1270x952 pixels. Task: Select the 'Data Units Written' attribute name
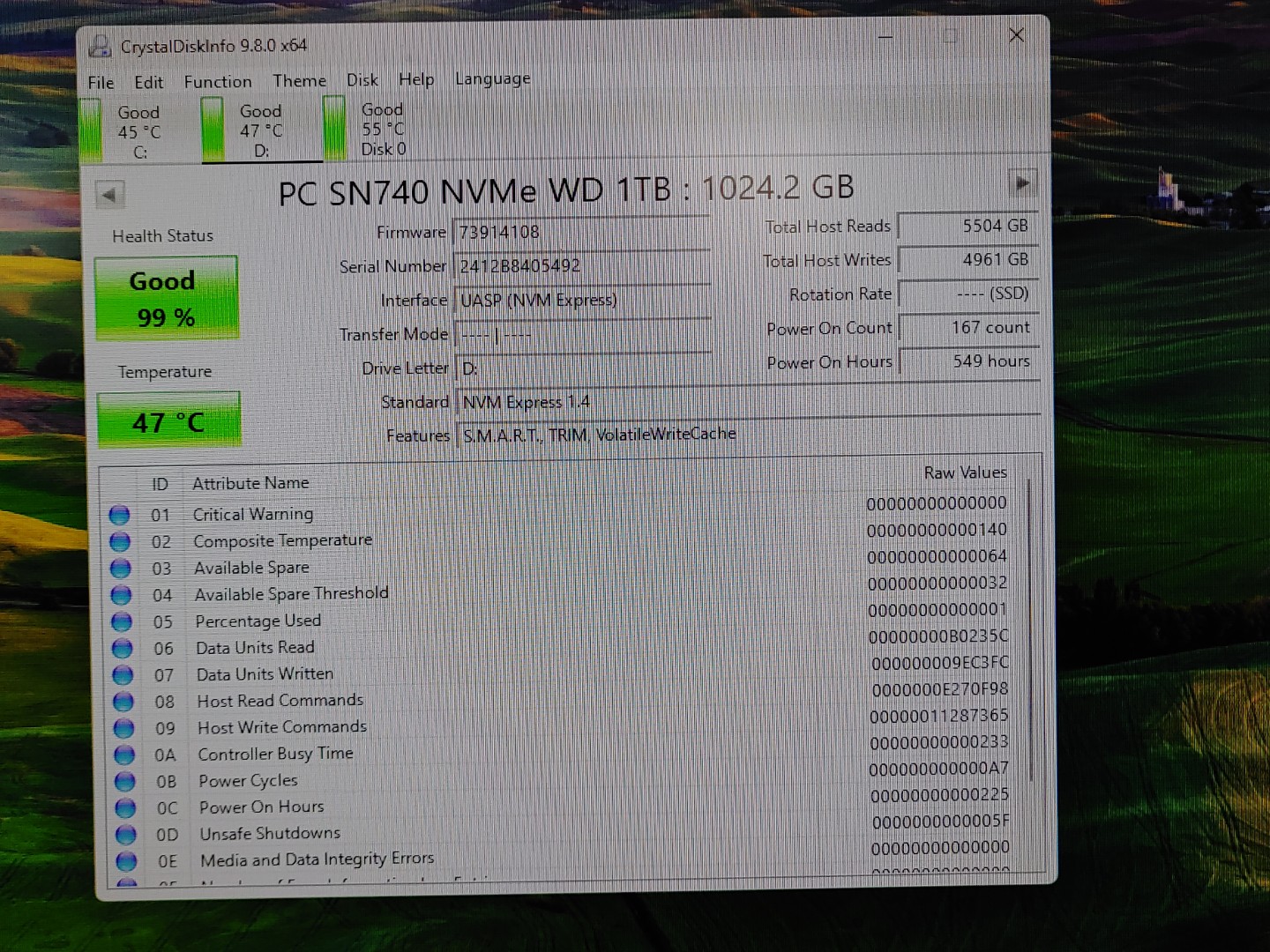265,674
